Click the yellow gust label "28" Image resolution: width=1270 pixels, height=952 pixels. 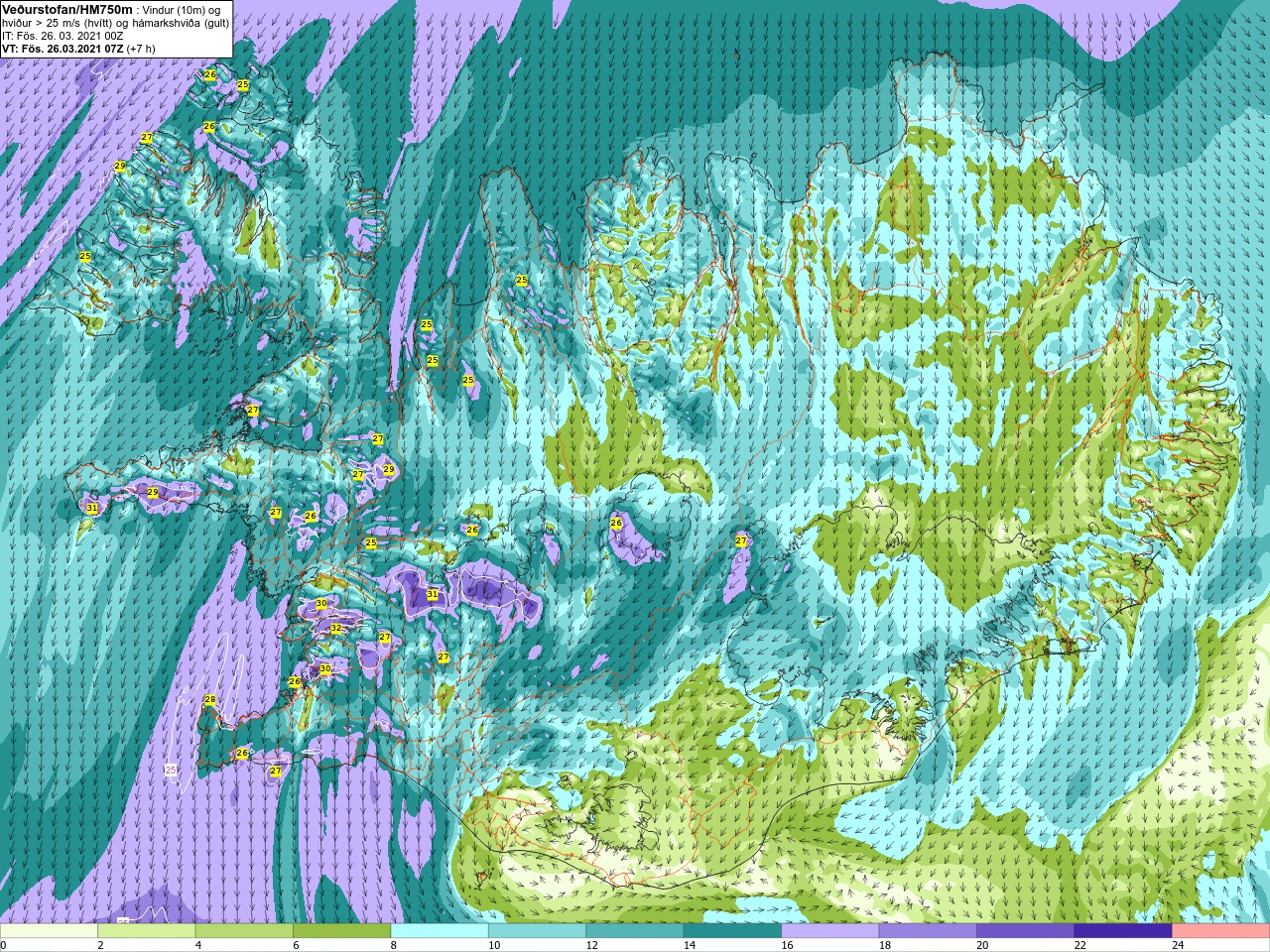pos(209,700)
